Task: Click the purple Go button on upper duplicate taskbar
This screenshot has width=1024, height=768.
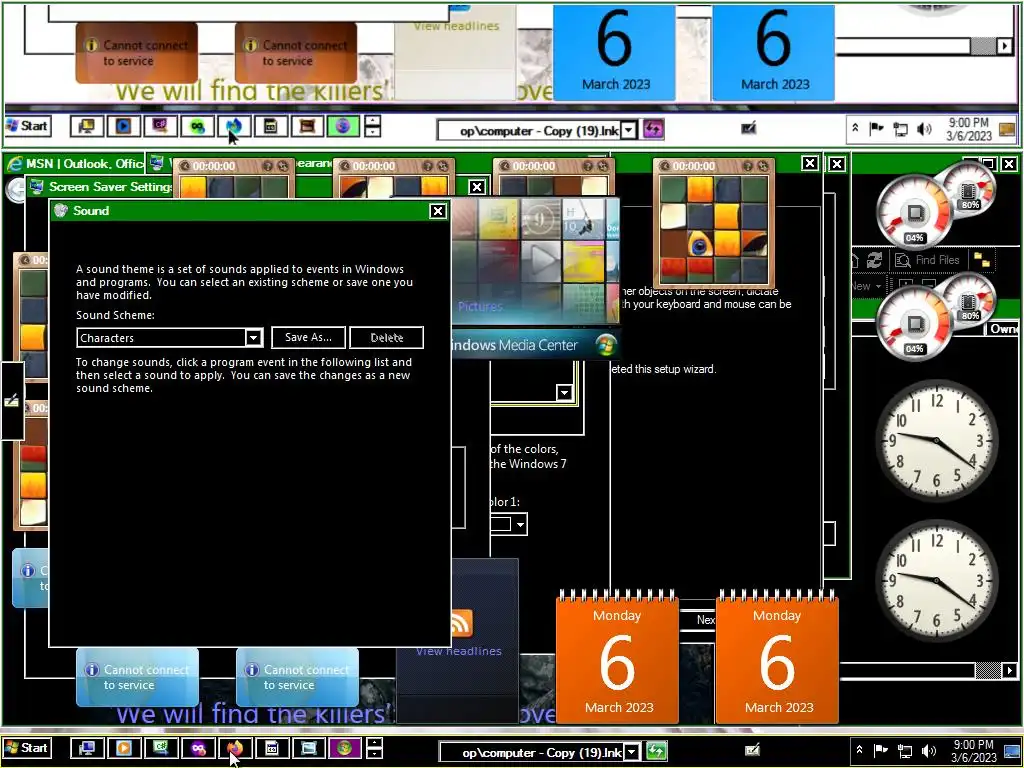Action: [653, 129]
